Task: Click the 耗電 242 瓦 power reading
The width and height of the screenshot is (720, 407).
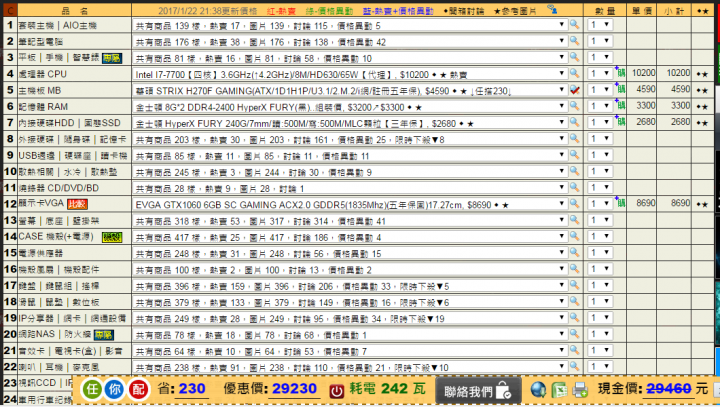Action: click(388, 389)
